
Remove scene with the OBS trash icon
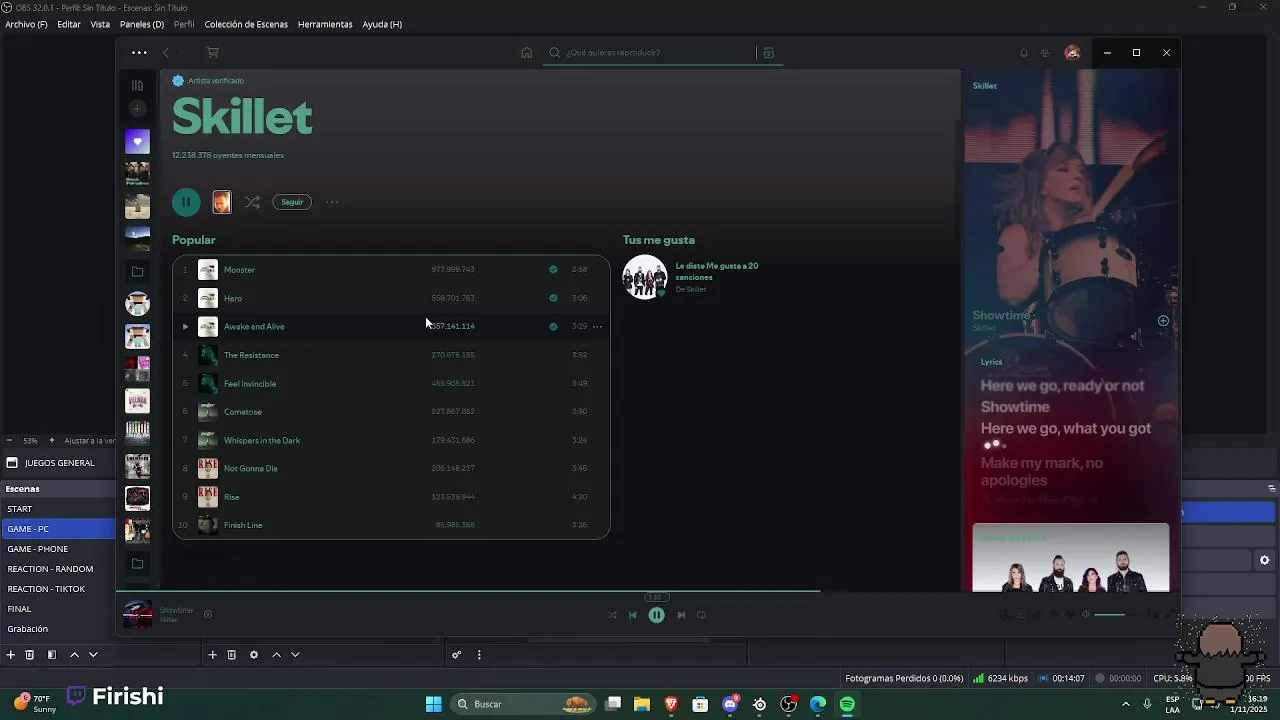30,655
